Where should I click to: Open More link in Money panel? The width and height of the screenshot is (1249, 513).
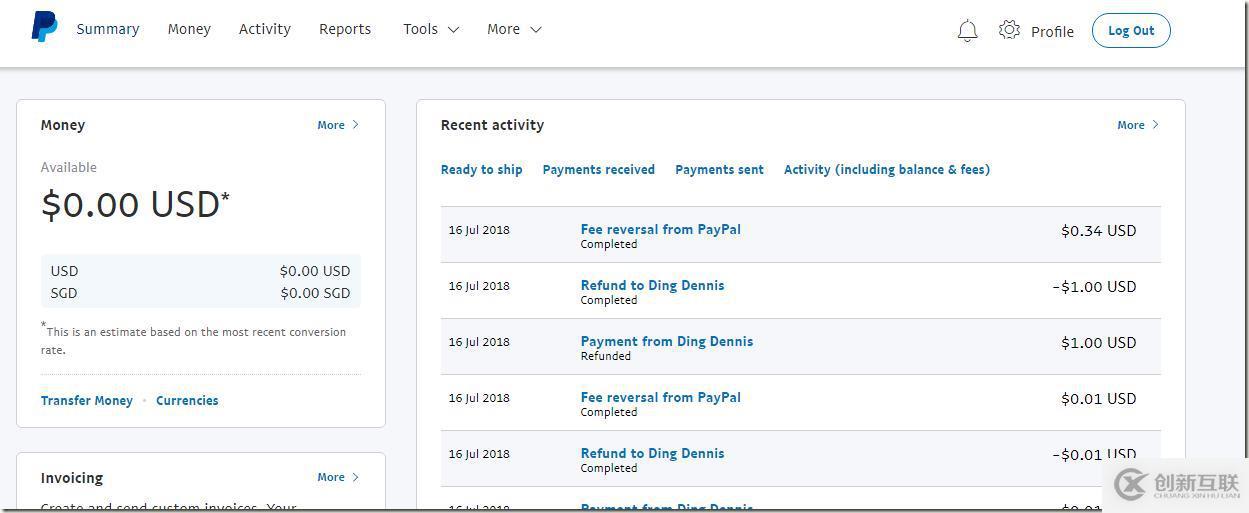point(331,125)
